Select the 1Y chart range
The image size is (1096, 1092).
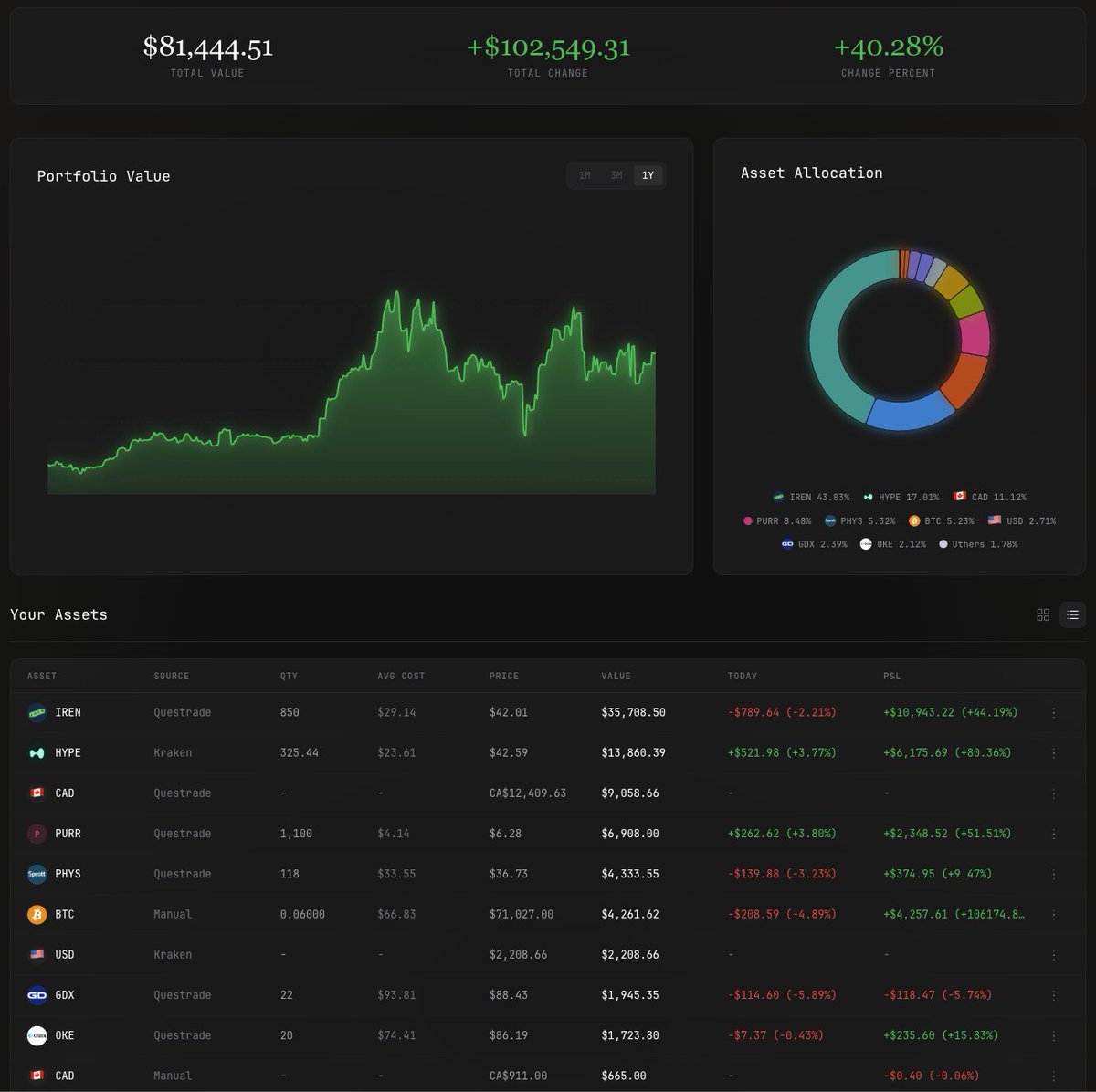point(648,175)
